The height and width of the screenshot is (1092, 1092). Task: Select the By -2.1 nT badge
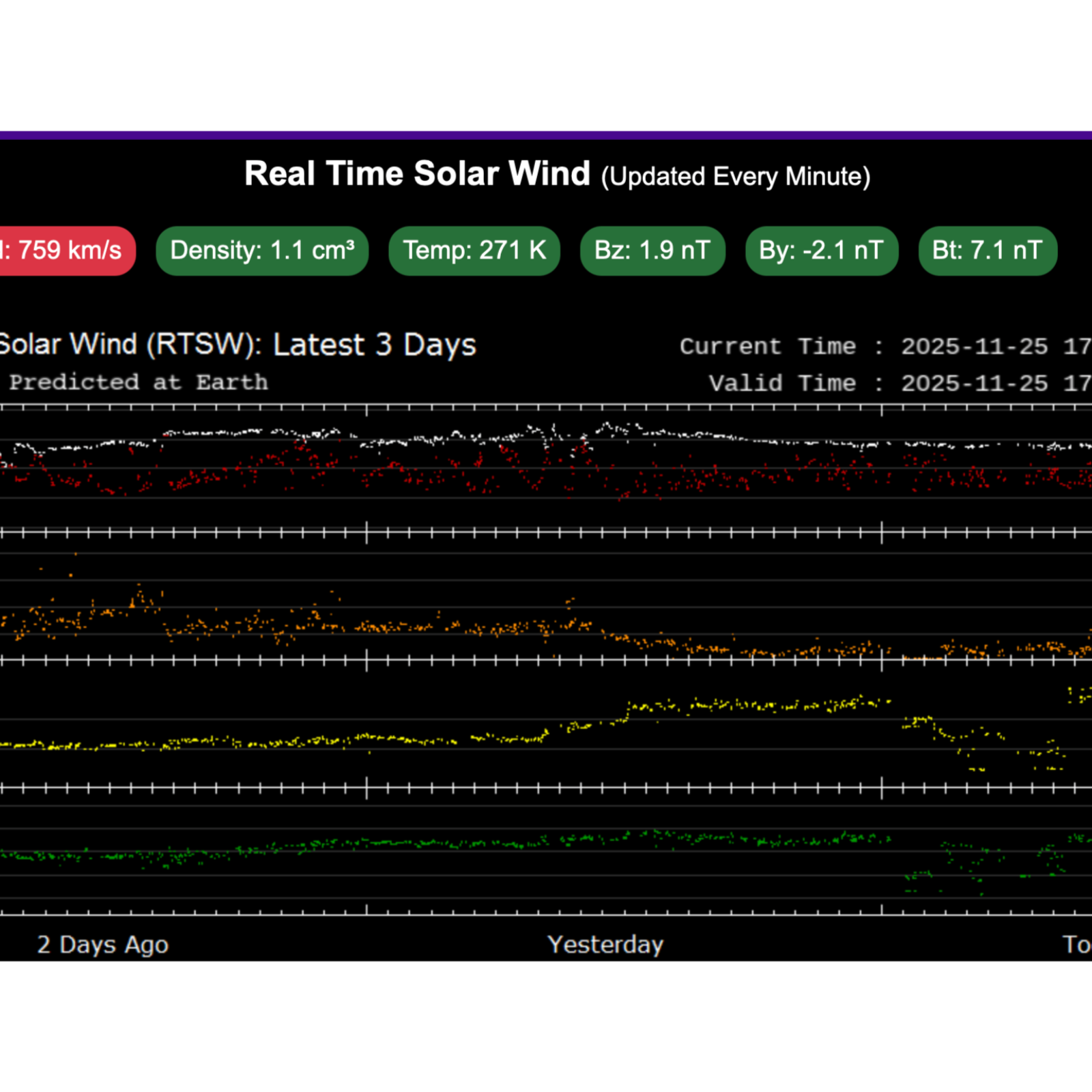[821, 250]
